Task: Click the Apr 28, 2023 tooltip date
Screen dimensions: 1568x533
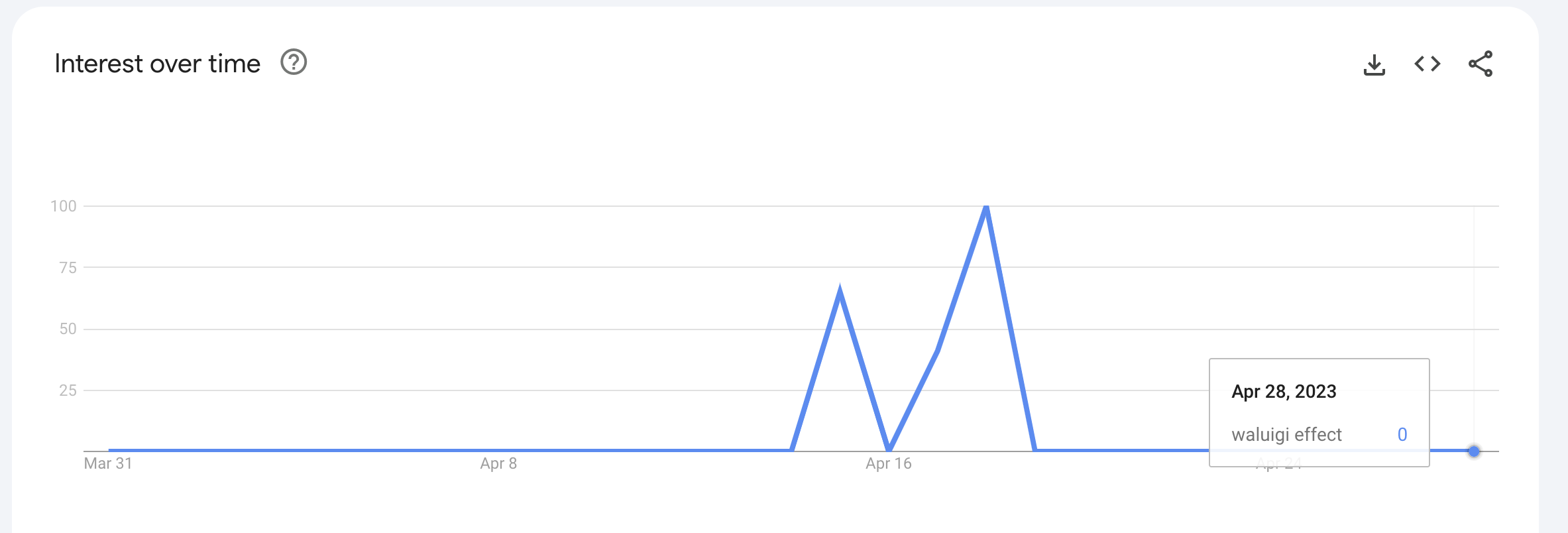Action: click(x=1284, y=392)
